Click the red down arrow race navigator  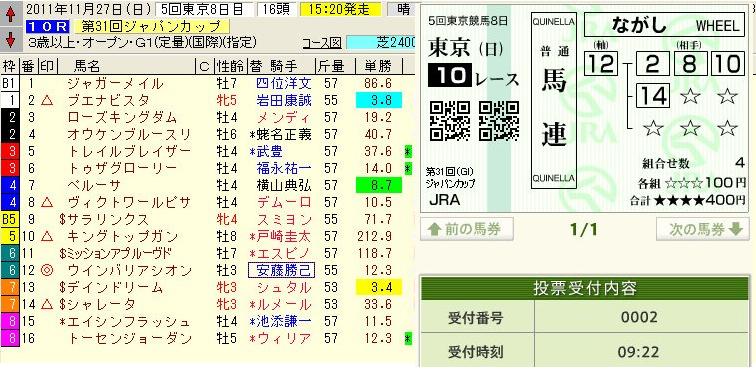pyautogui.click(x=11, y=40)
